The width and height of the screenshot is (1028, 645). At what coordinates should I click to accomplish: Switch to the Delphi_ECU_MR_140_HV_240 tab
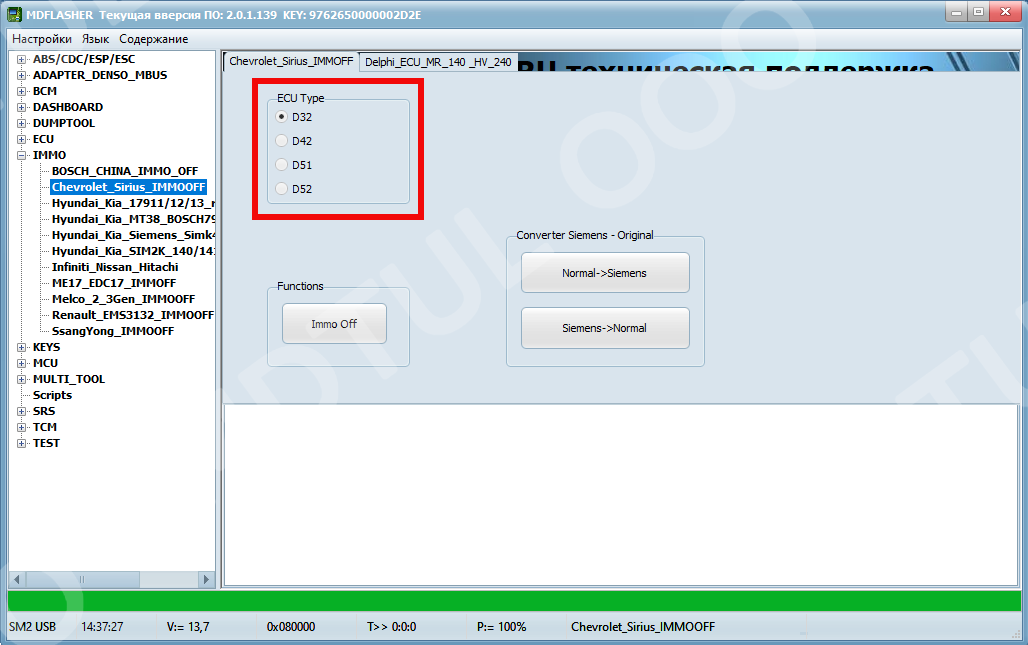point(438,62)
